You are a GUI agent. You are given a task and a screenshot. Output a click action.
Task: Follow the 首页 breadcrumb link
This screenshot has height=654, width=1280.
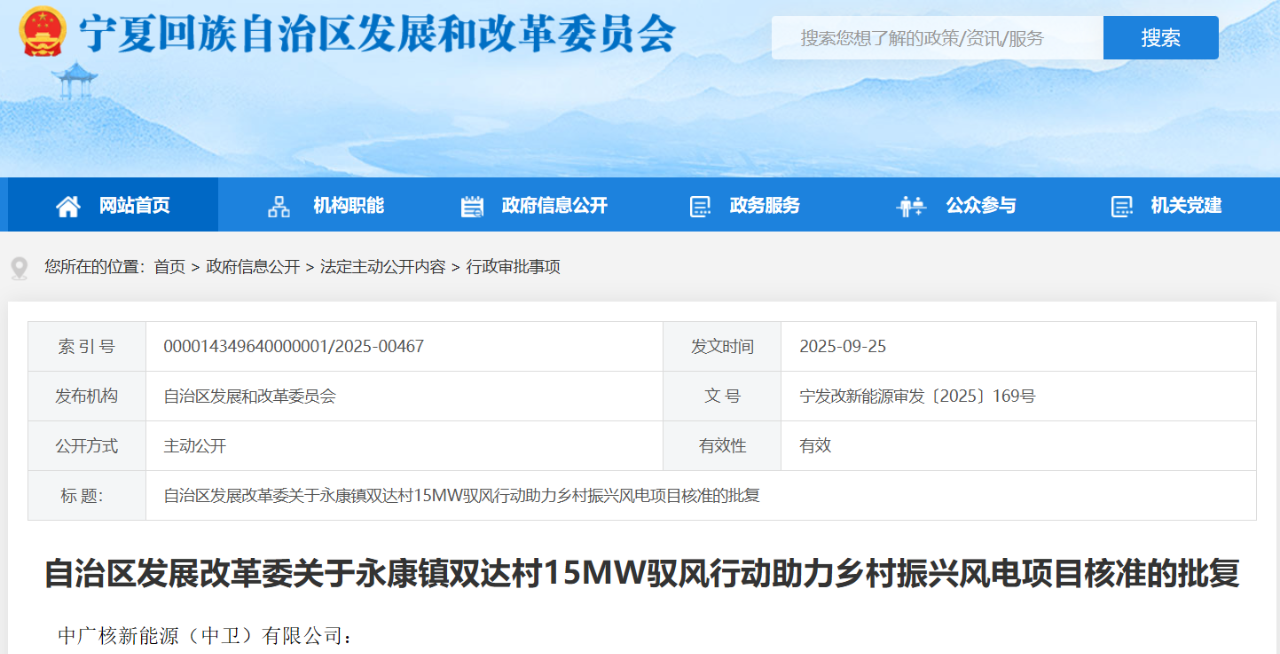click(x=169, y=267)
